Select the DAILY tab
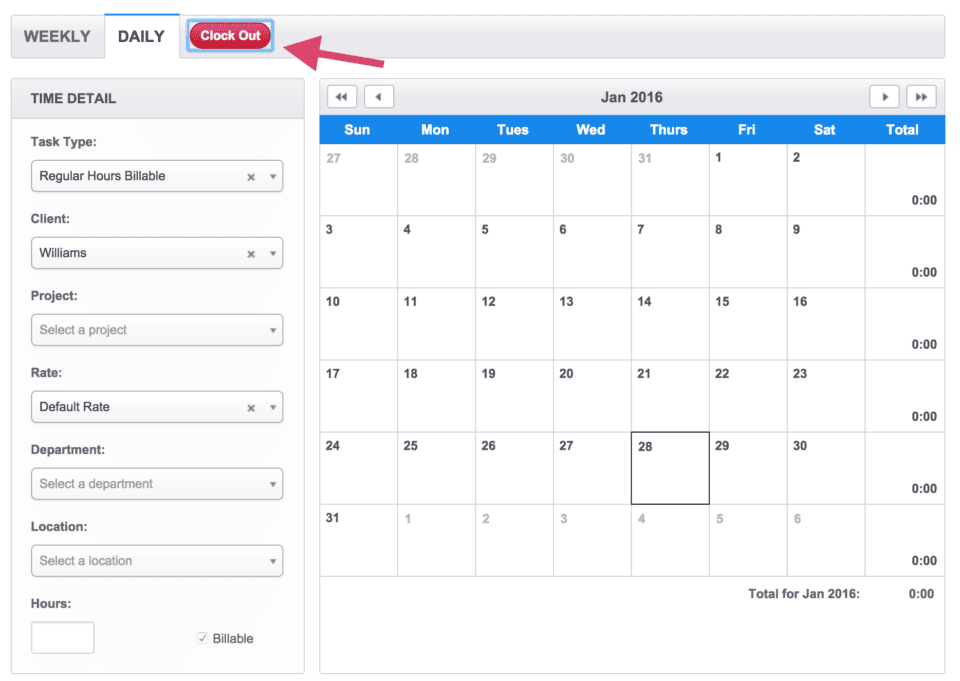 tap(141, 36)
